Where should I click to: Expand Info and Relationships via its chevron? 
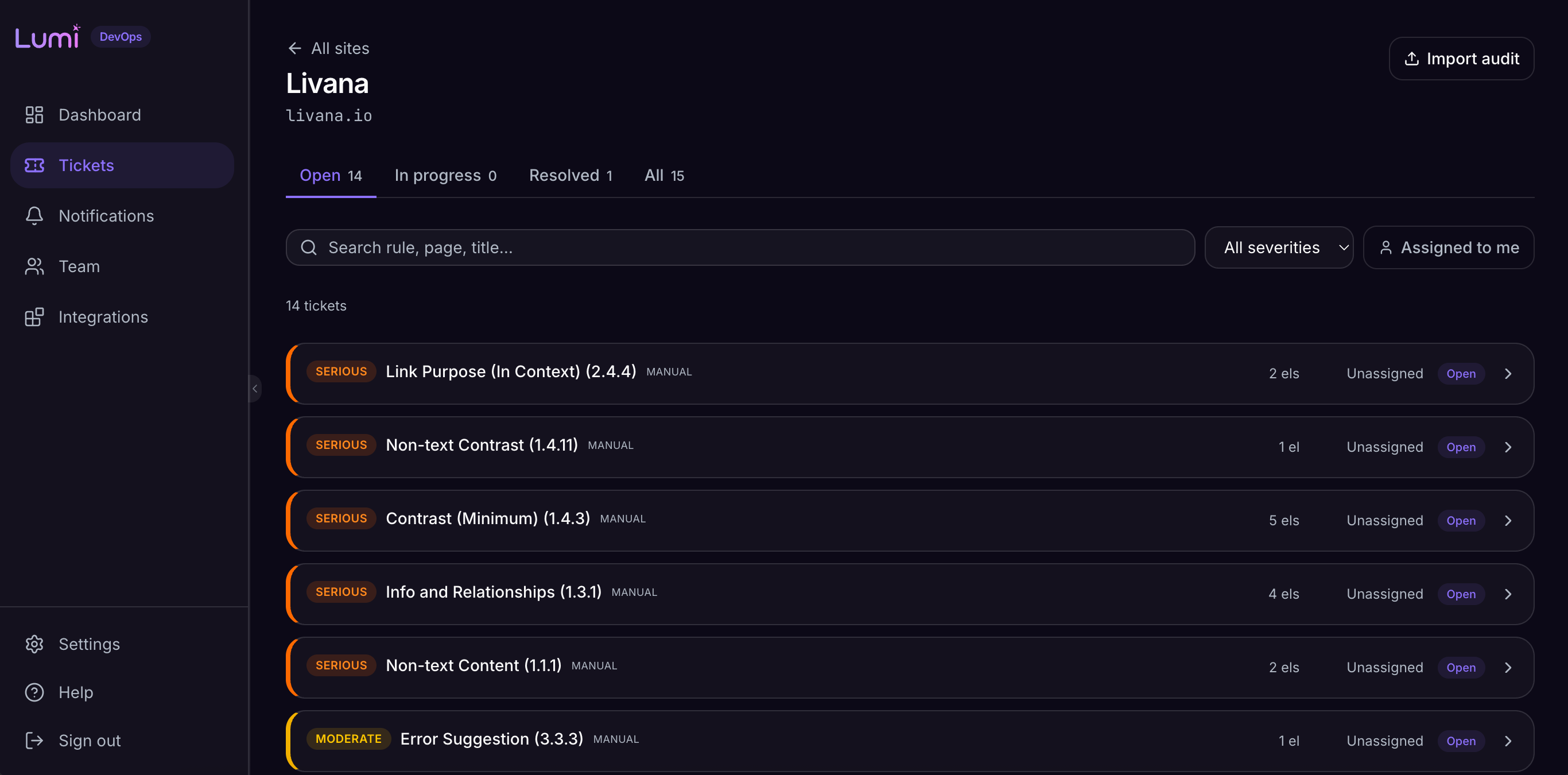(1508, 594)
